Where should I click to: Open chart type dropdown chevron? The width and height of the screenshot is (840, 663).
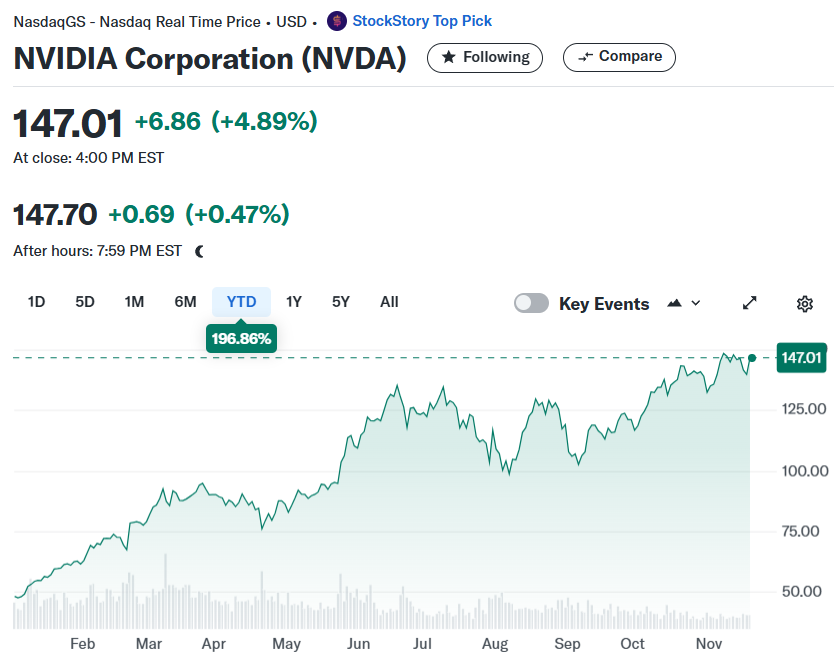coord(695,303)
